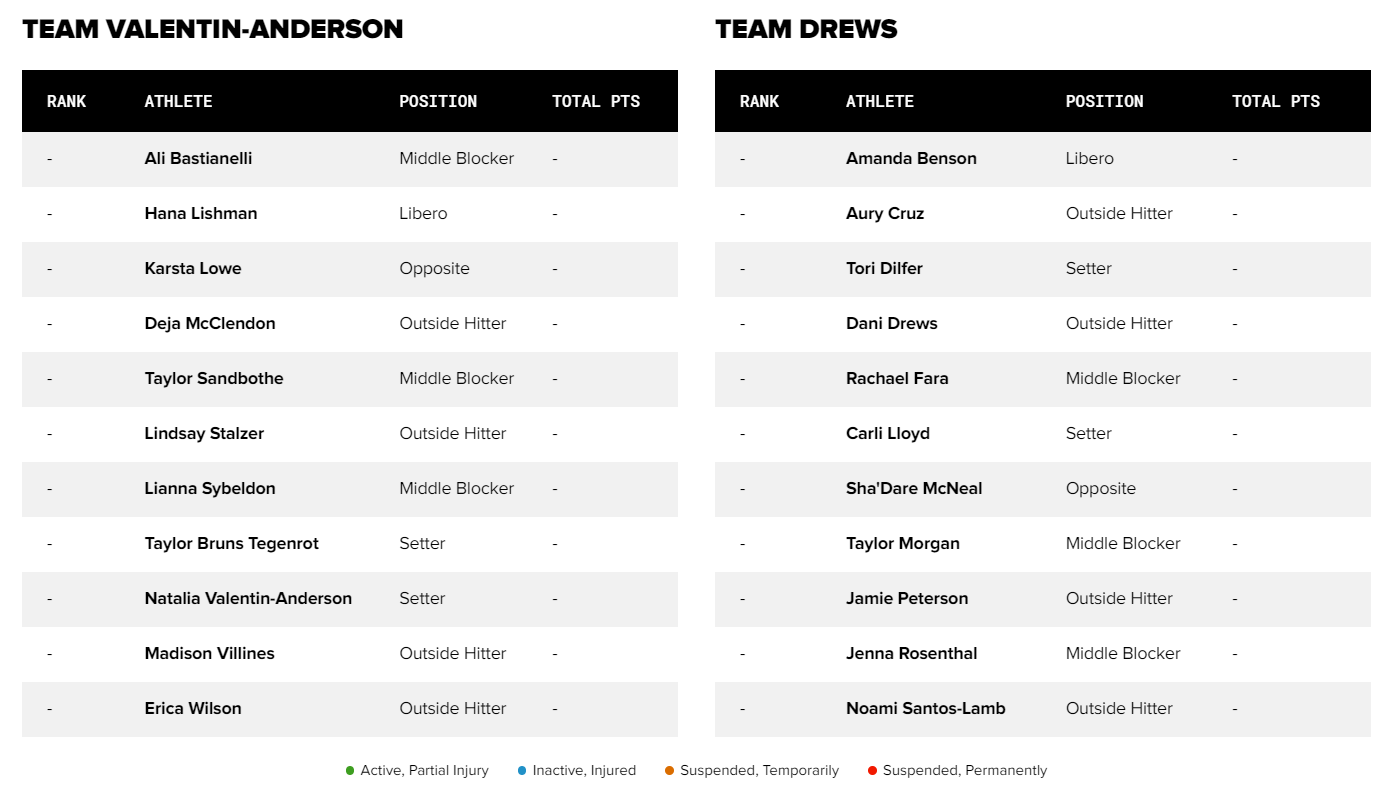Sort Team Valentin-Anderson by TOTAL PTS header

tap(596, 101)
